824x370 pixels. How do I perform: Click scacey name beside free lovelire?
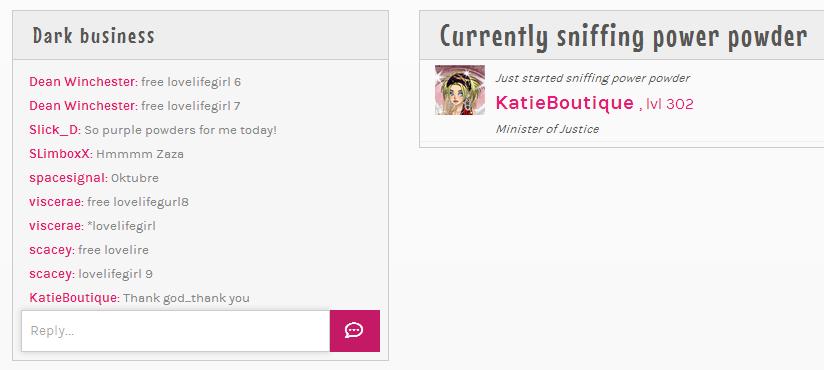[50, 250]
